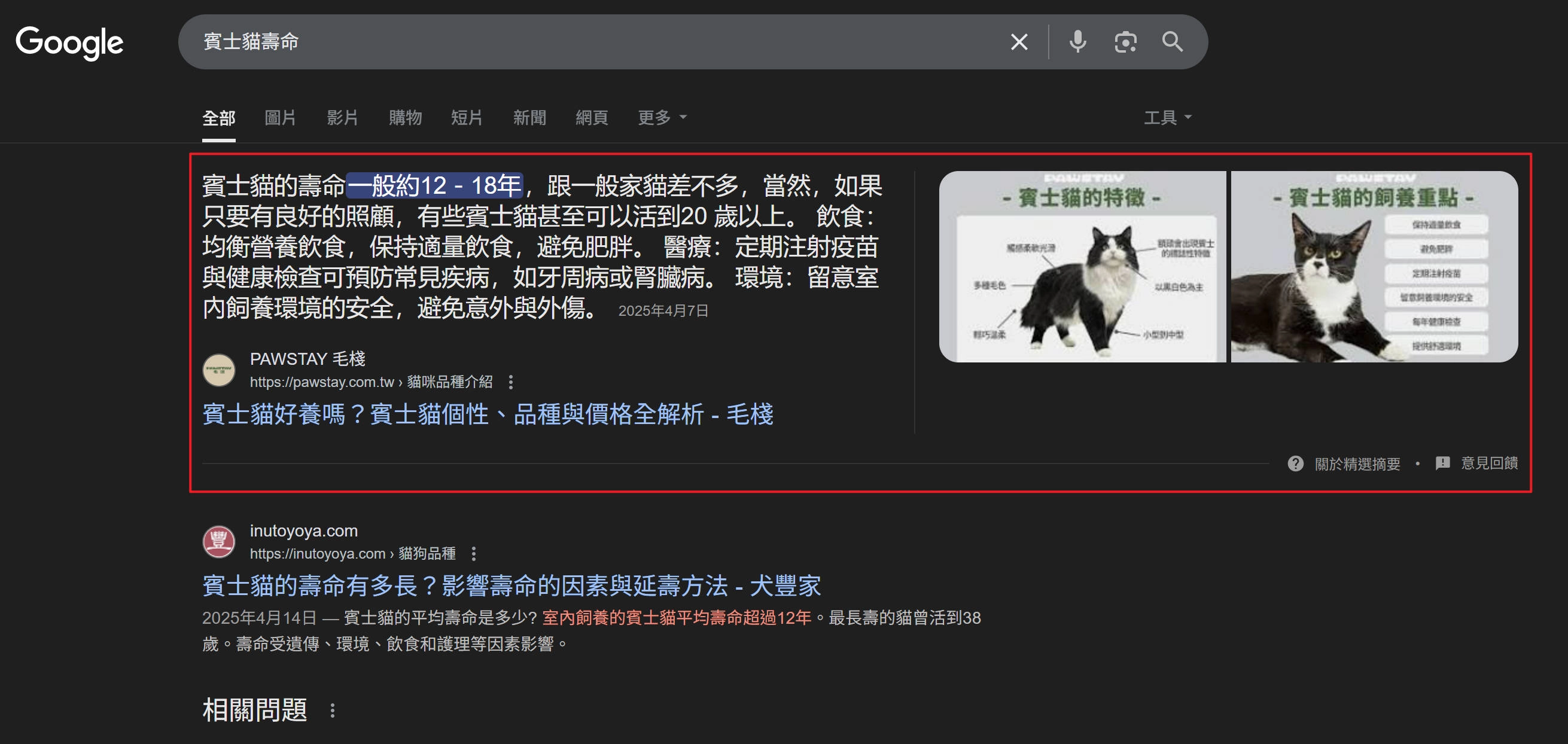1568x744 pixels.
Task: Switch to the 圖片 tab
Action: point(281,117)
